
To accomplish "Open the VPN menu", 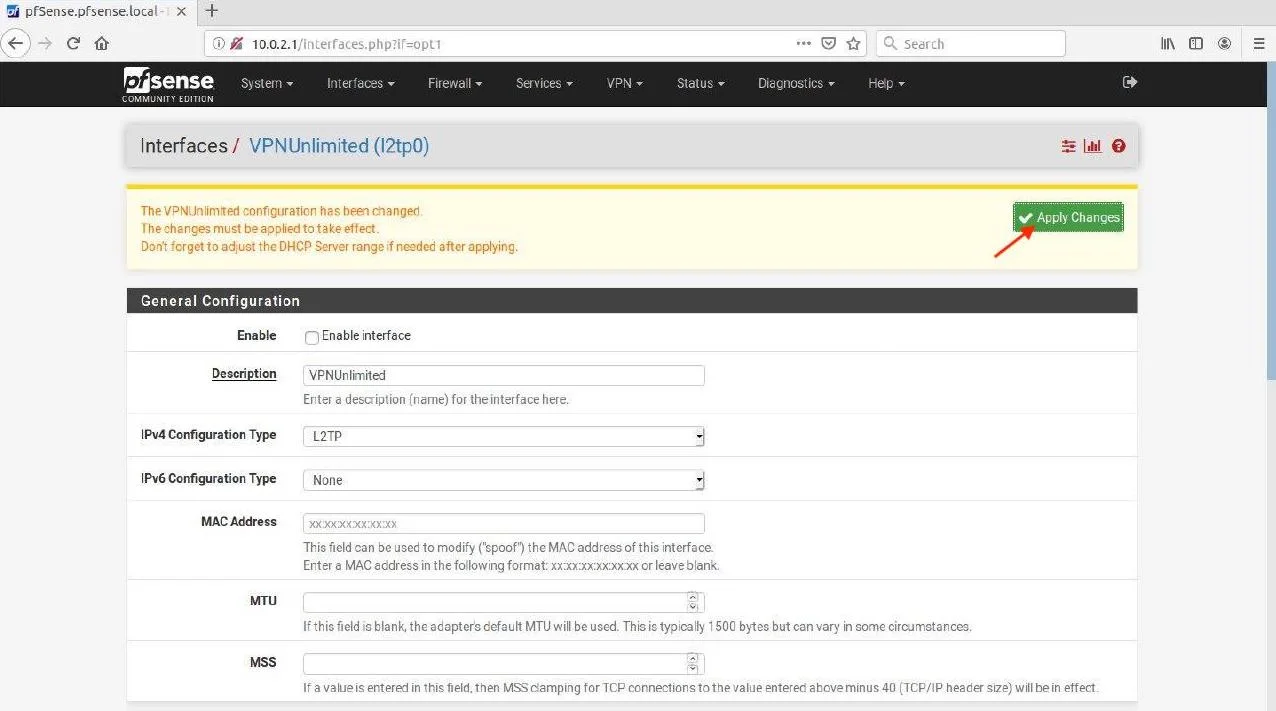I will [624, 83].
